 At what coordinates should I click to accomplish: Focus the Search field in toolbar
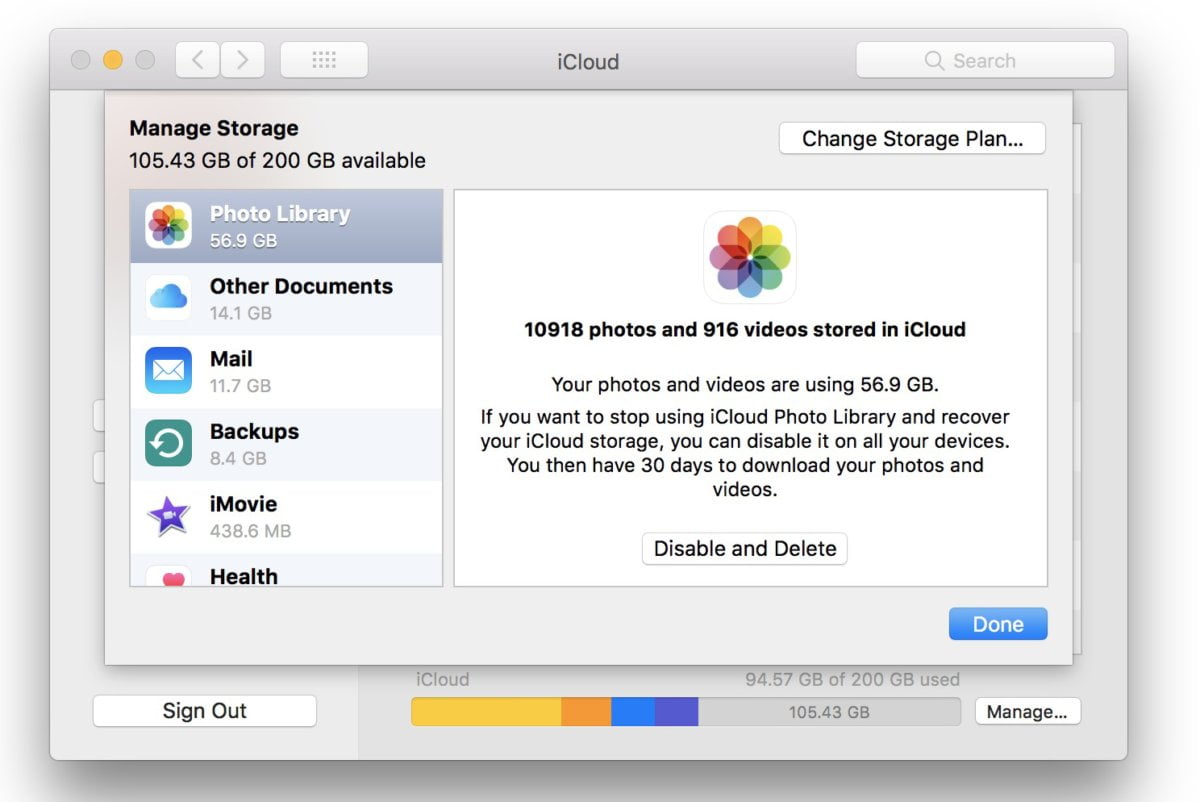[985, 61]
